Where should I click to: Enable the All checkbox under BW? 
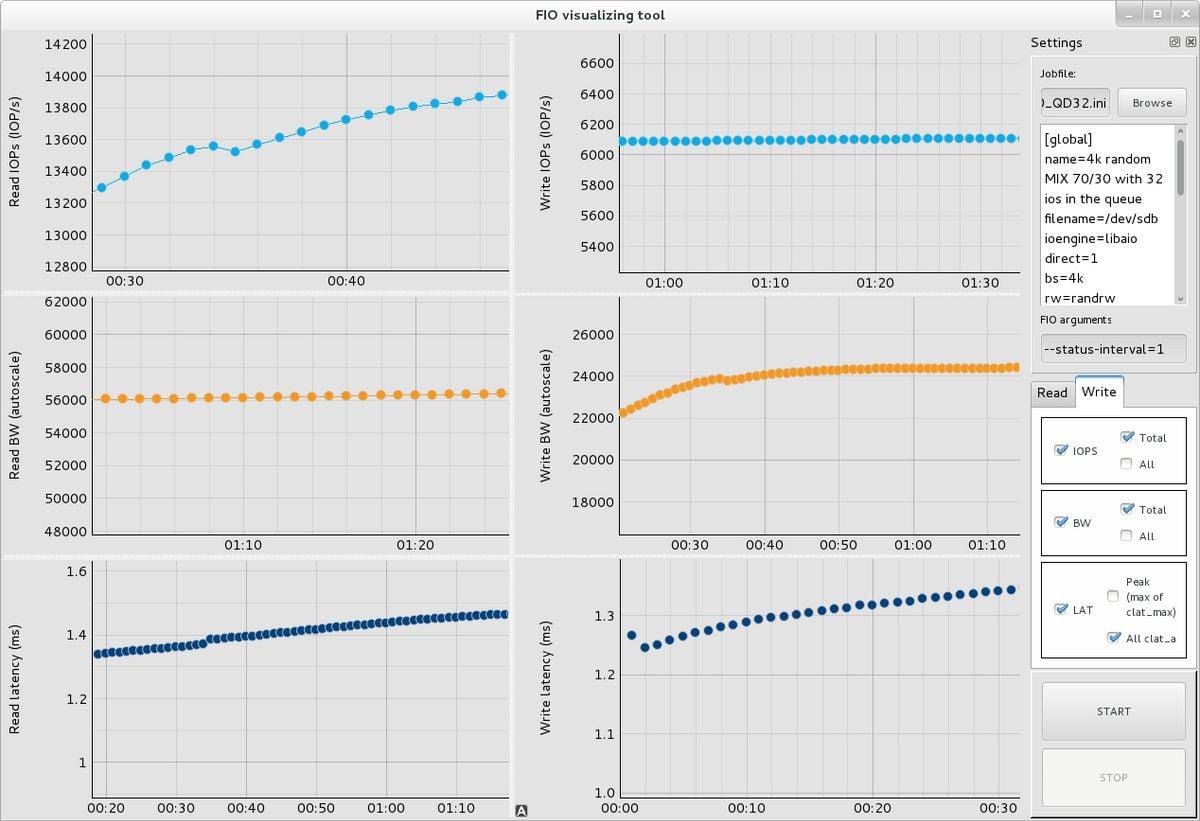coord(1127,535)
